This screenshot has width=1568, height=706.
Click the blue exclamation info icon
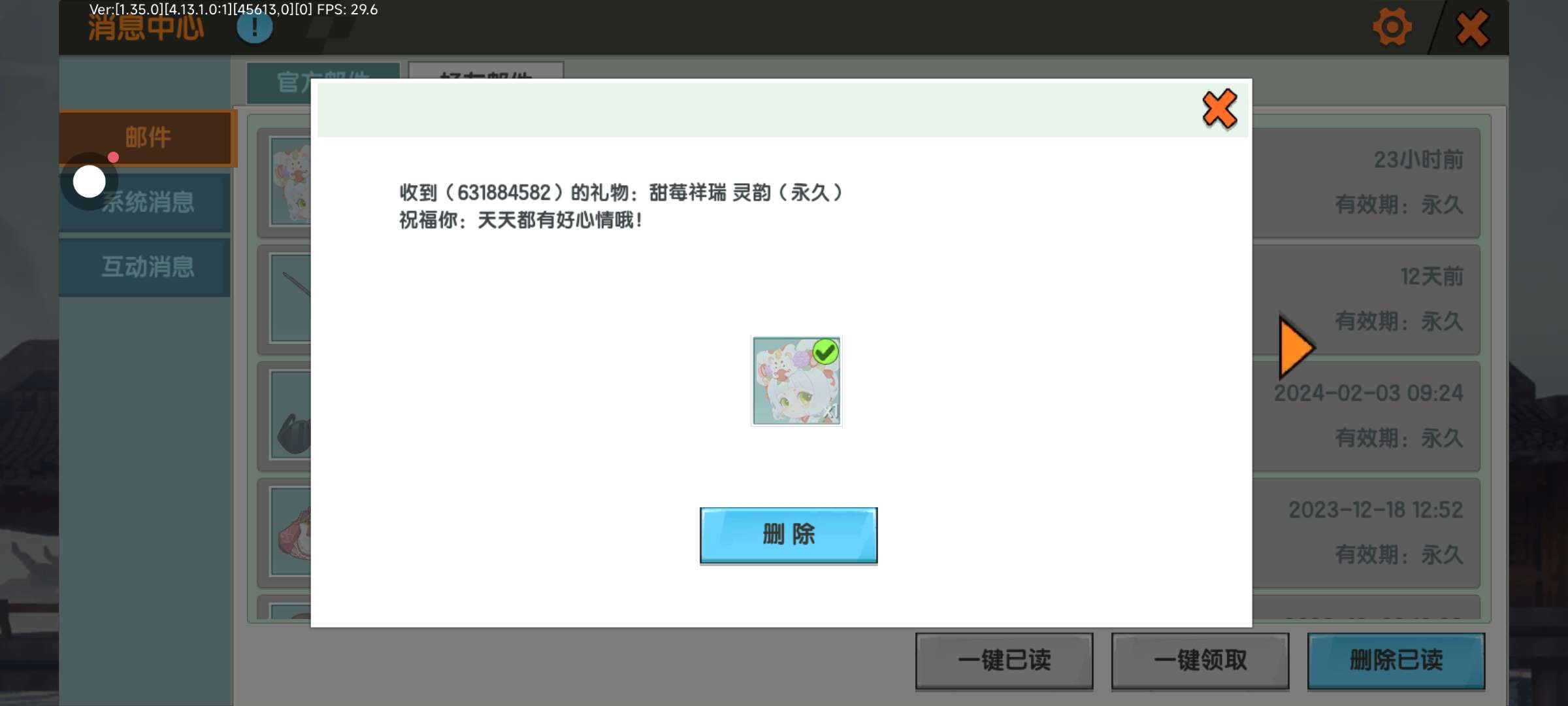(254, 27)
